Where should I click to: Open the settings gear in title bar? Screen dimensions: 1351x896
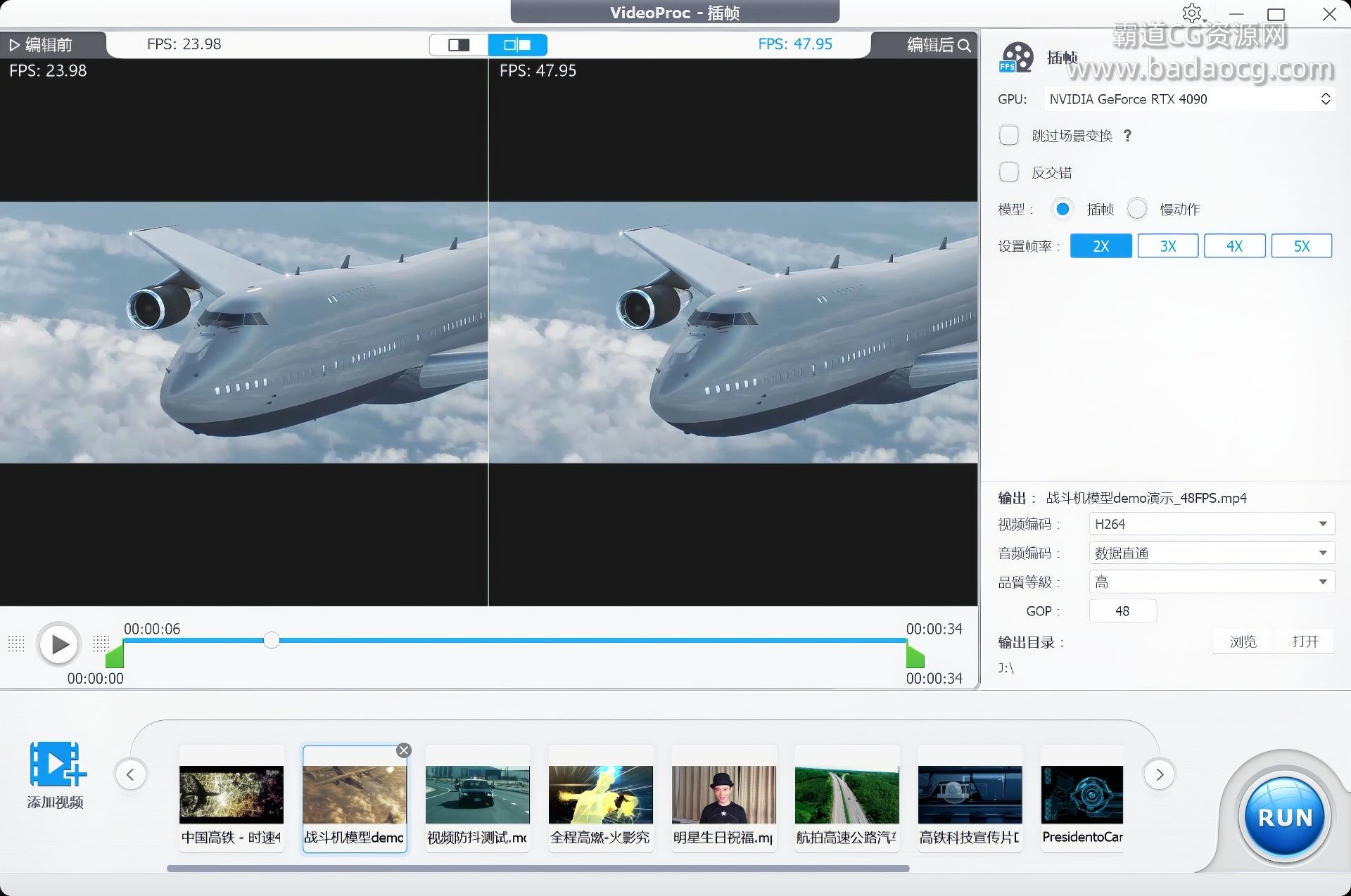(x=1191, y=13)
